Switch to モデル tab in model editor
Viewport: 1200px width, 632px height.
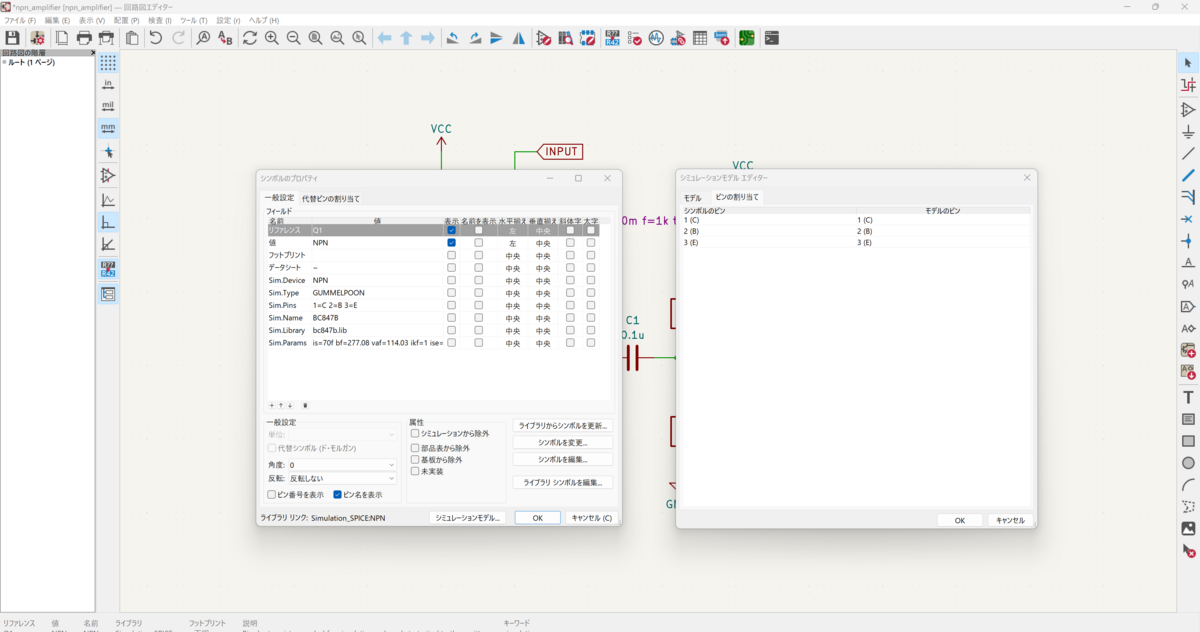click(x=692, y=198)
